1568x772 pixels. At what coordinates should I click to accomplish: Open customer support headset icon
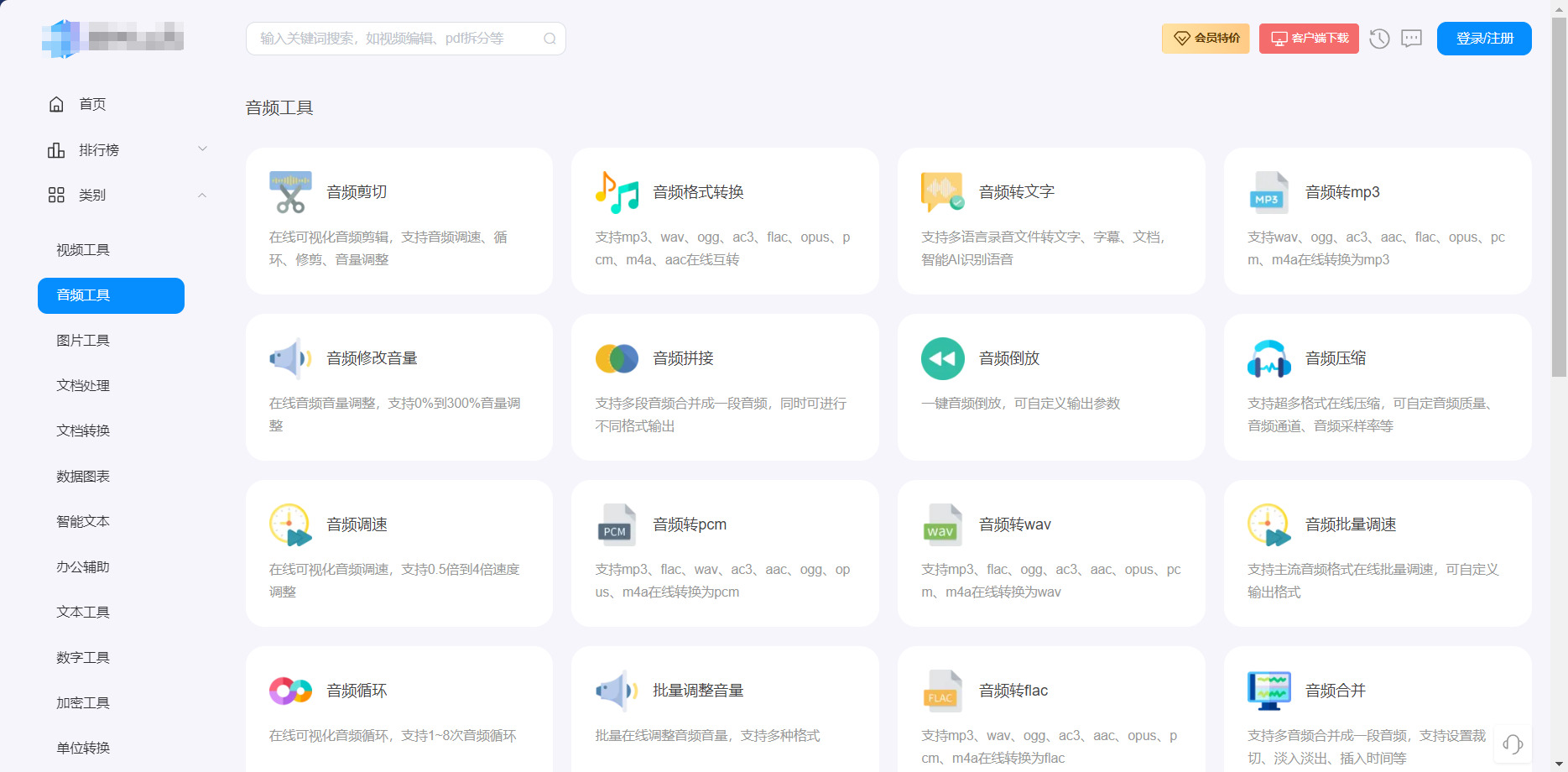[x=1513, y=743]
